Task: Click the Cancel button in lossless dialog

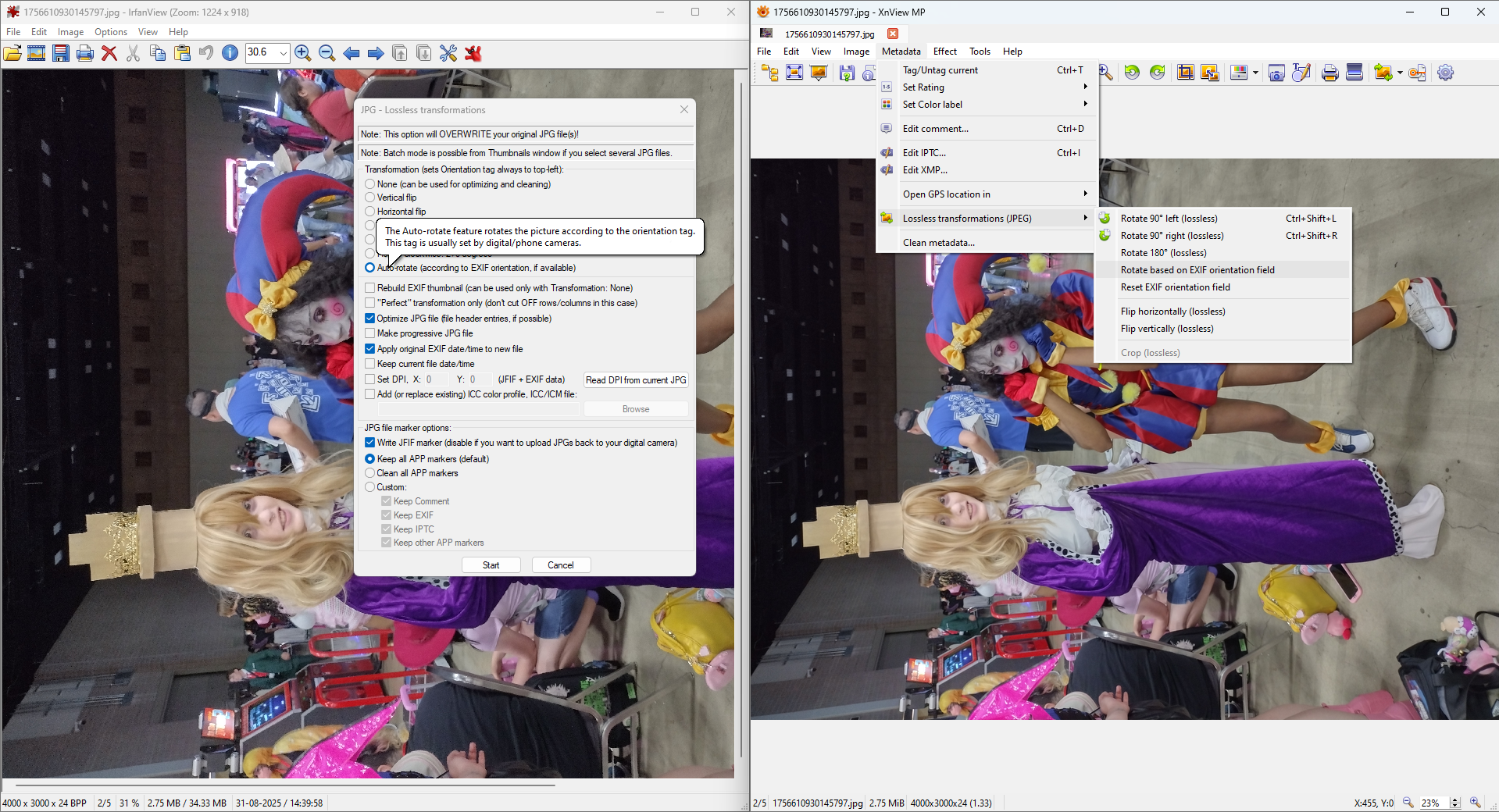Action: coord(561,565)
